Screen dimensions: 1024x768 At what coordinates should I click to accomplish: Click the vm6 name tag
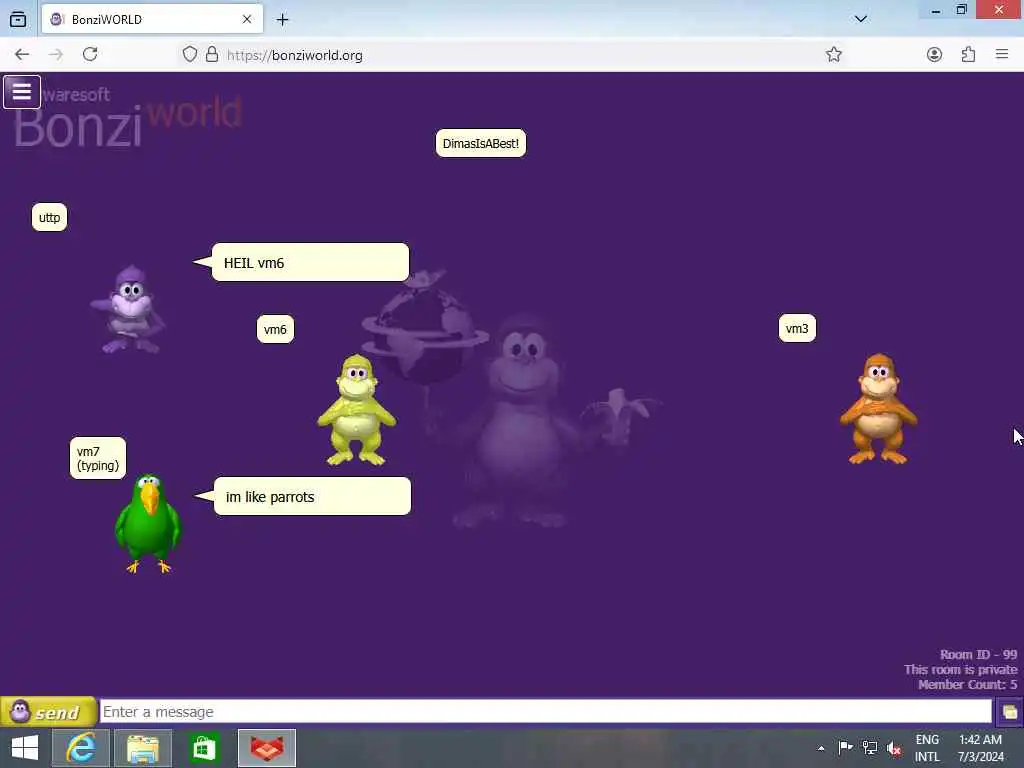pyautogui.click(x=275, y=329)
